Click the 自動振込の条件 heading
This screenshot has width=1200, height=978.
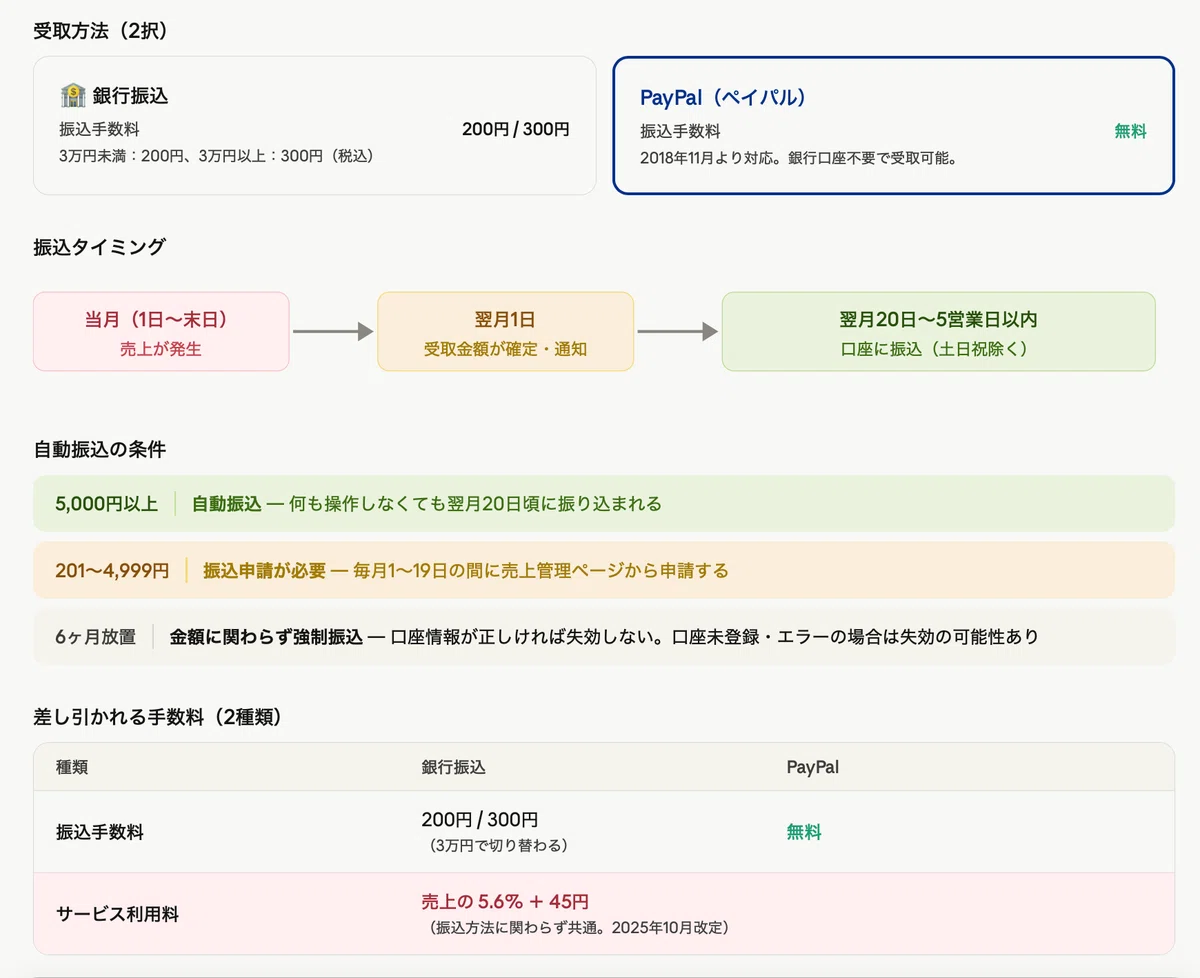click(x=99, y=450)
